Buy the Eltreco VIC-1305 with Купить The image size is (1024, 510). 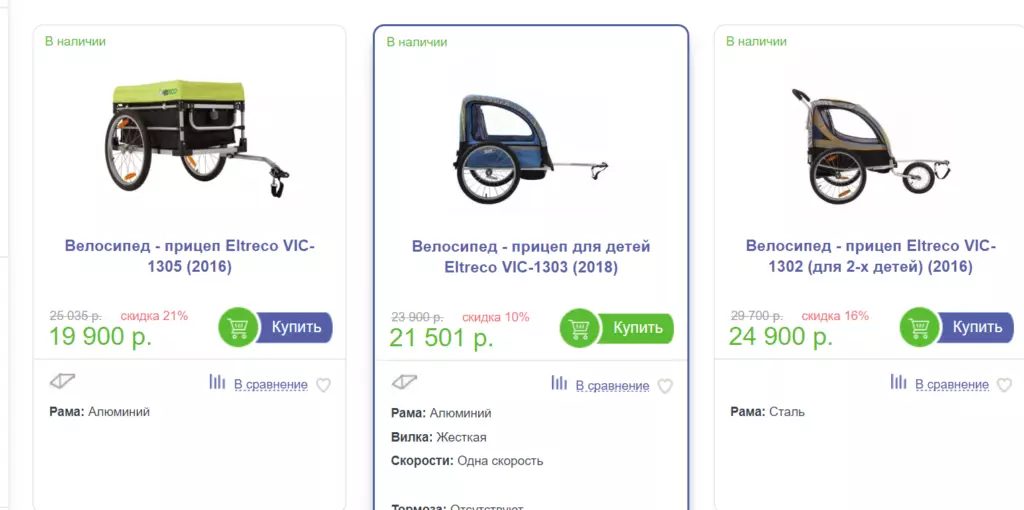click(296, 327)
